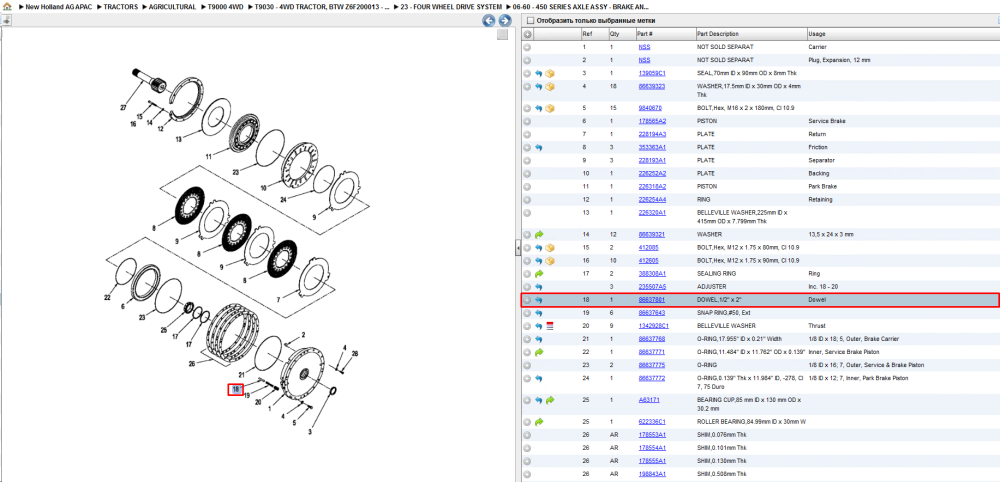
Task: Toggle selection circle for SHIM row 178553A1
Action: click(527, 435)
